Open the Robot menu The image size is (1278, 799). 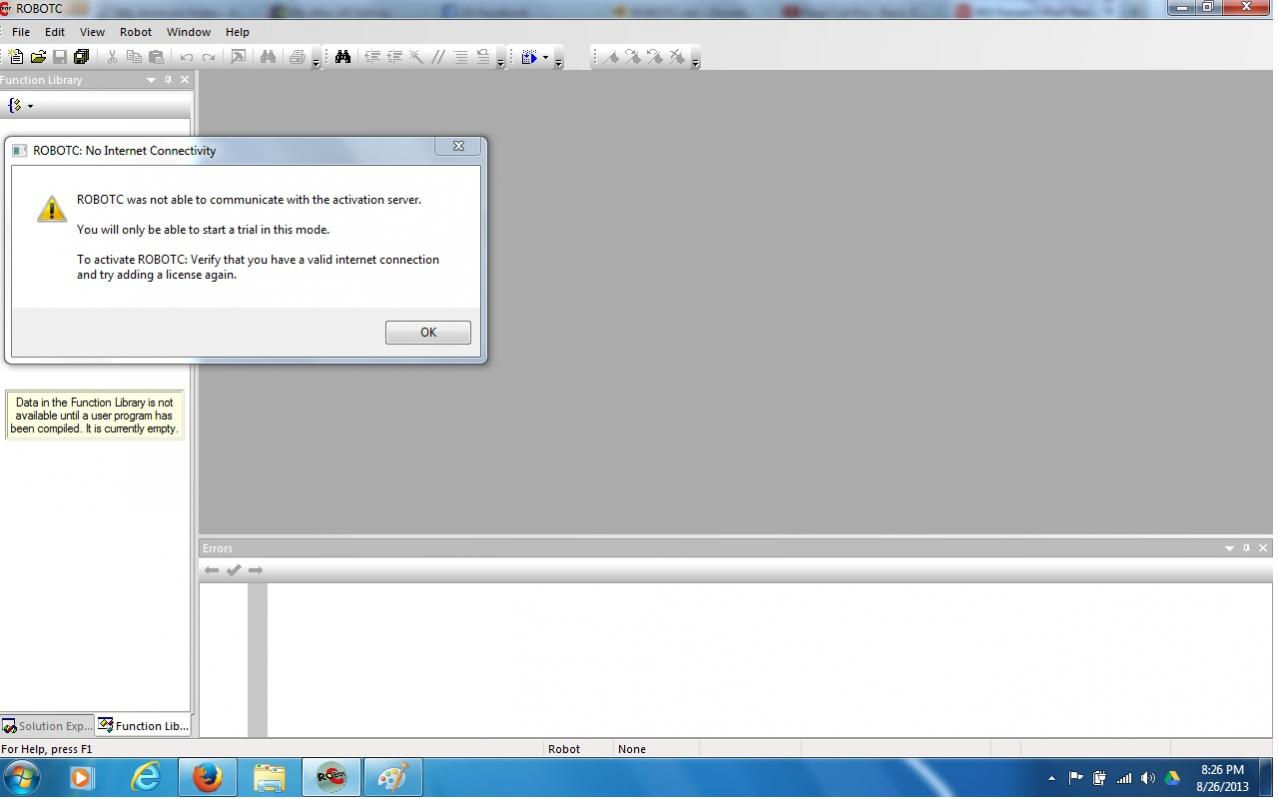click(136, 32)
